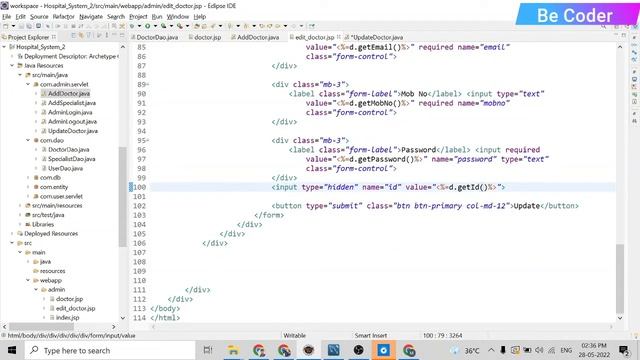Click the editor vertical scrollbar thumb
Screen dimensions: 640x360
pos(620,278)
